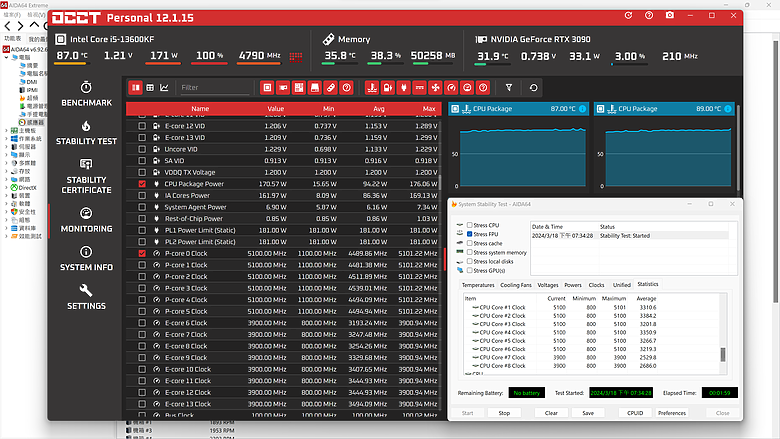Switch to table-only view in OCCT toolbar

pos(150,88)
